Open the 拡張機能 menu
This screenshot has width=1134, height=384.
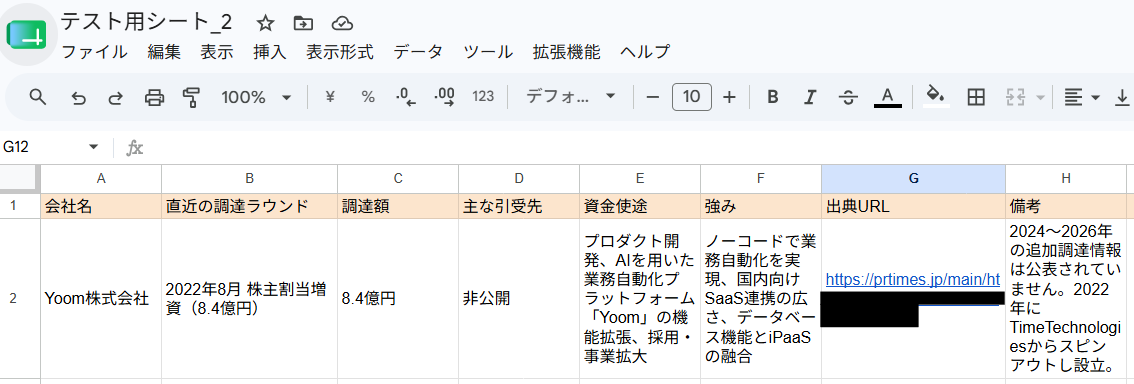pos(566,52)
